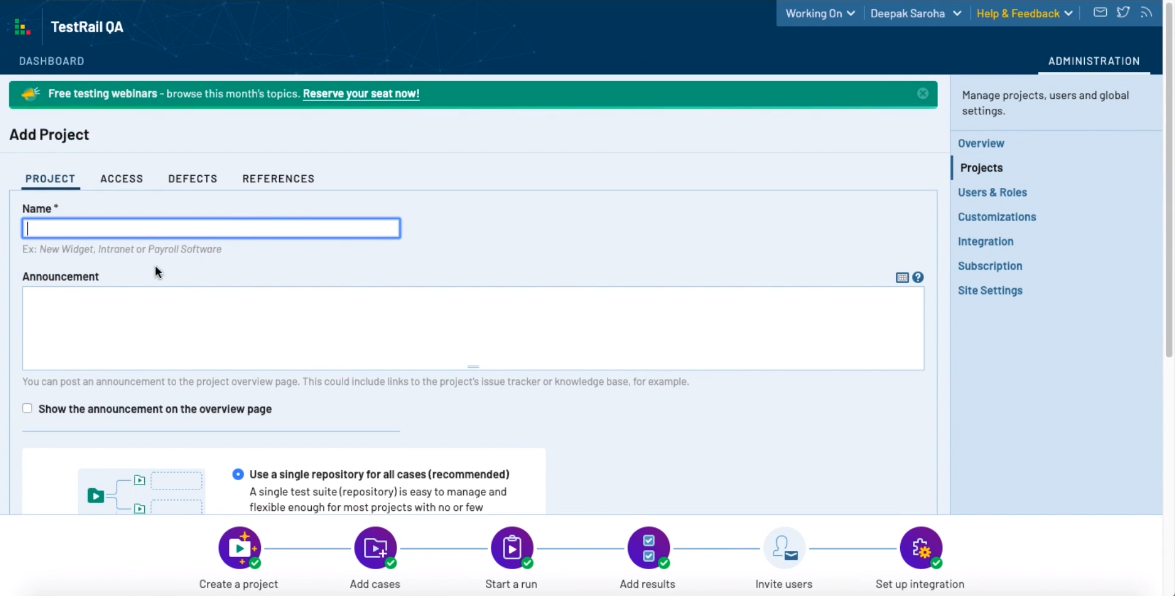Expand the Working On dropdown
This screenshot has height=596, width=1175.
[x=820, y=14]
